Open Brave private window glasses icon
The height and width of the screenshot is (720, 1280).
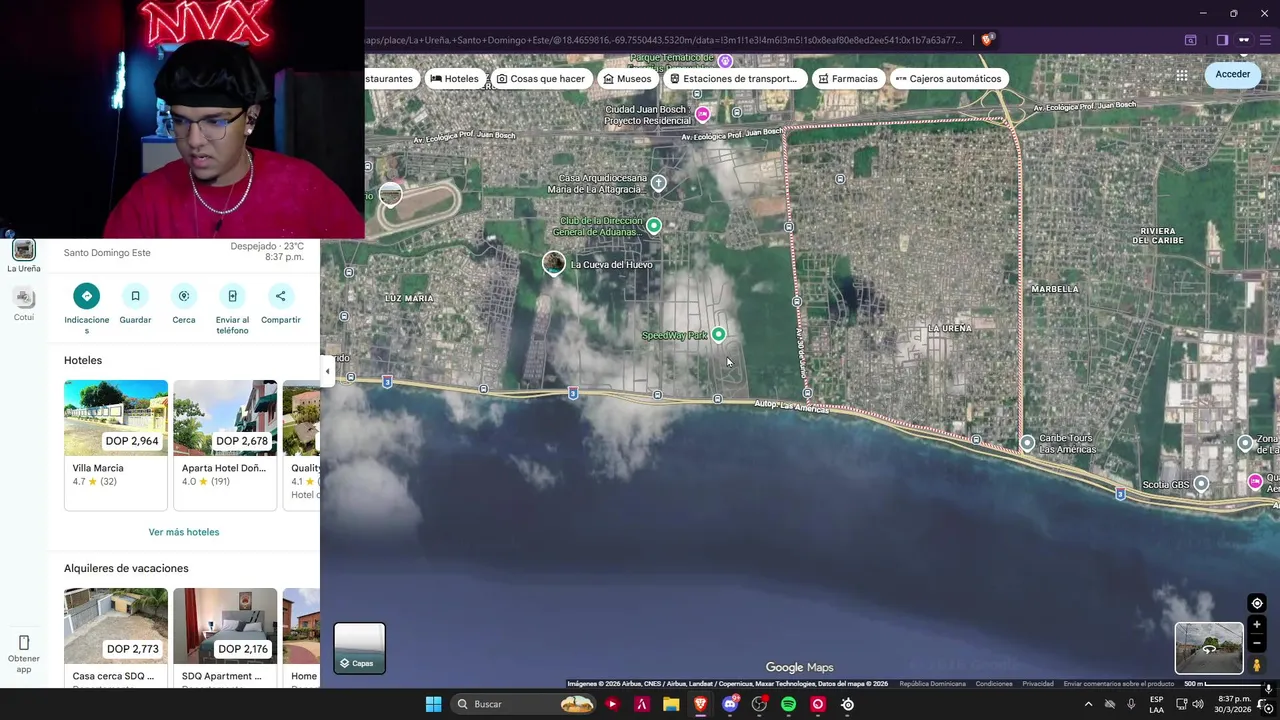[1244, 40]
